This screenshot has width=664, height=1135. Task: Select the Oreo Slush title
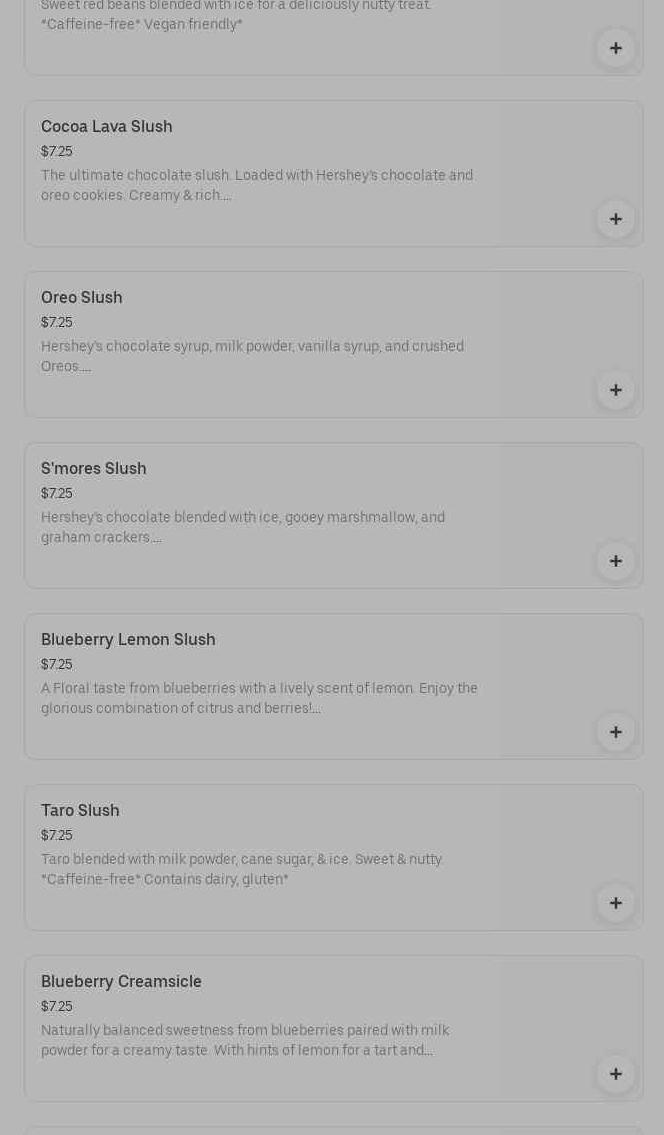(x=82, y=298)
